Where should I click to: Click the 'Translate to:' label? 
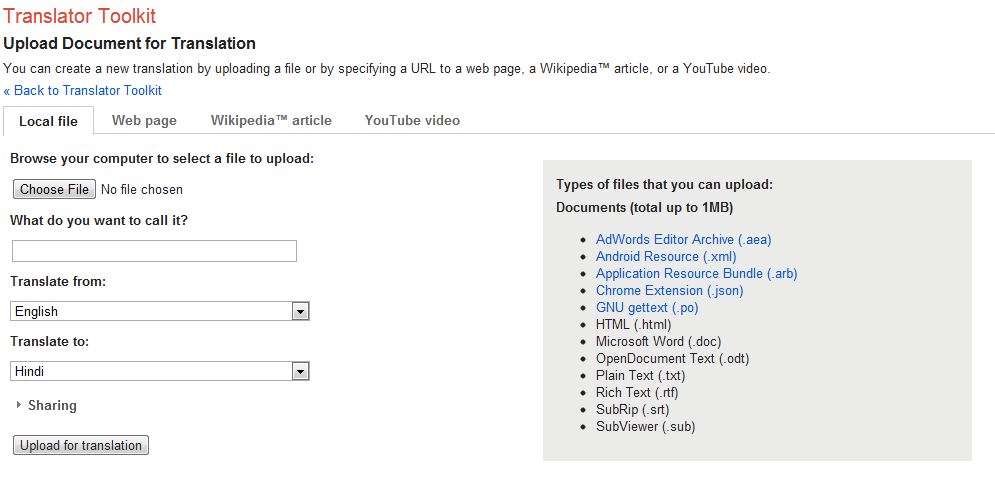(x=49, y=341)
